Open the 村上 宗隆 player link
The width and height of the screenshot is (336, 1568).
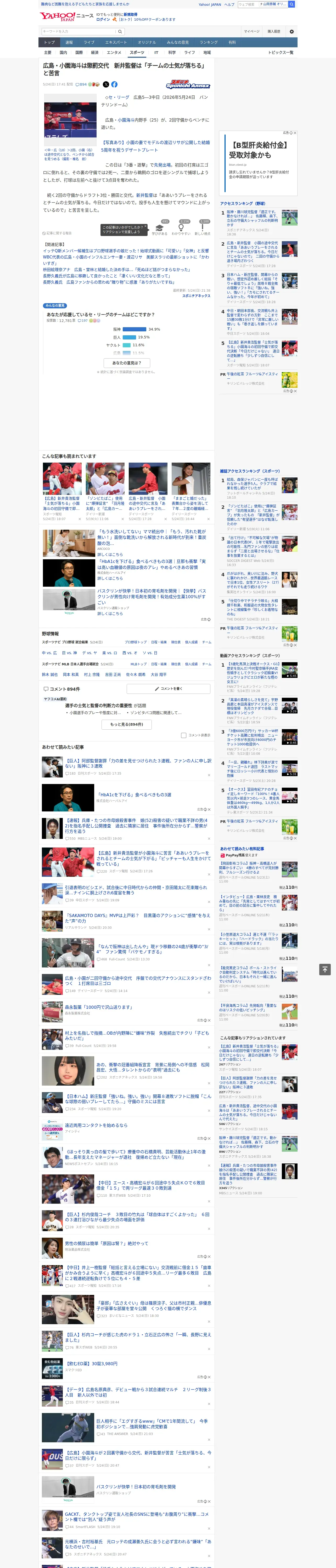(x=92, y=675)
